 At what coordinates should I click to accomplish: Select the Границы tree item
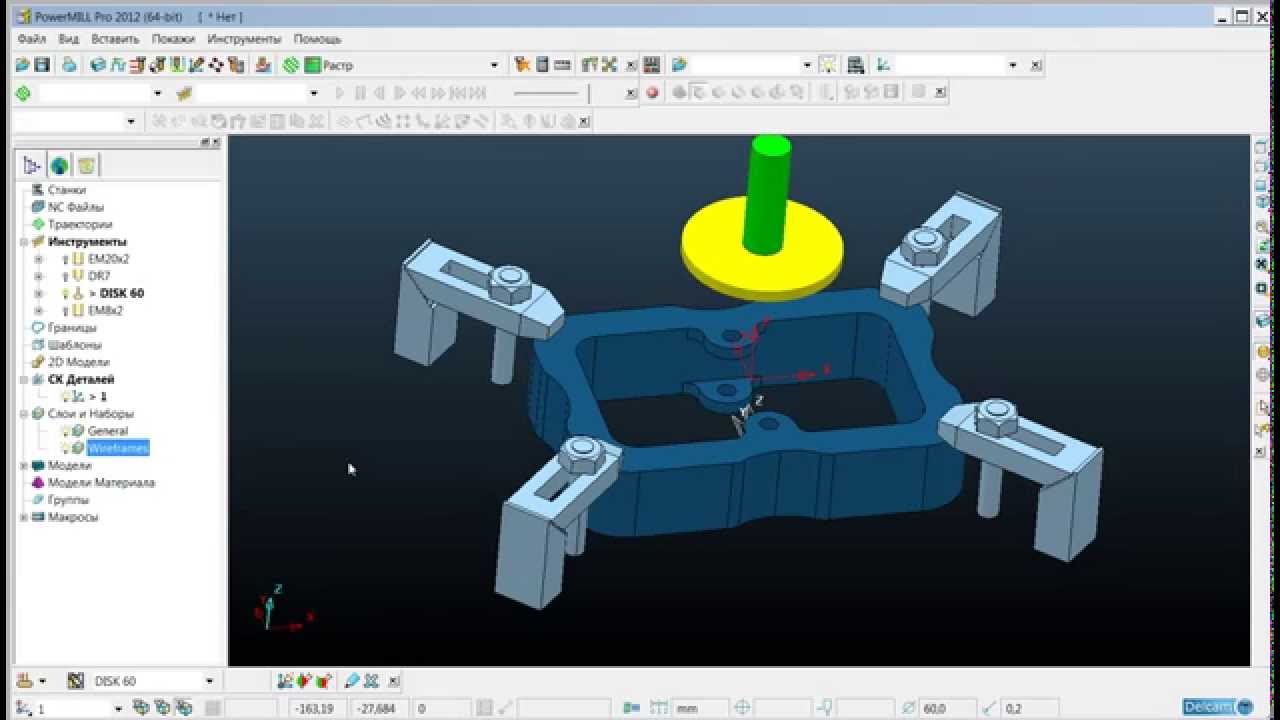pos(72,328)
